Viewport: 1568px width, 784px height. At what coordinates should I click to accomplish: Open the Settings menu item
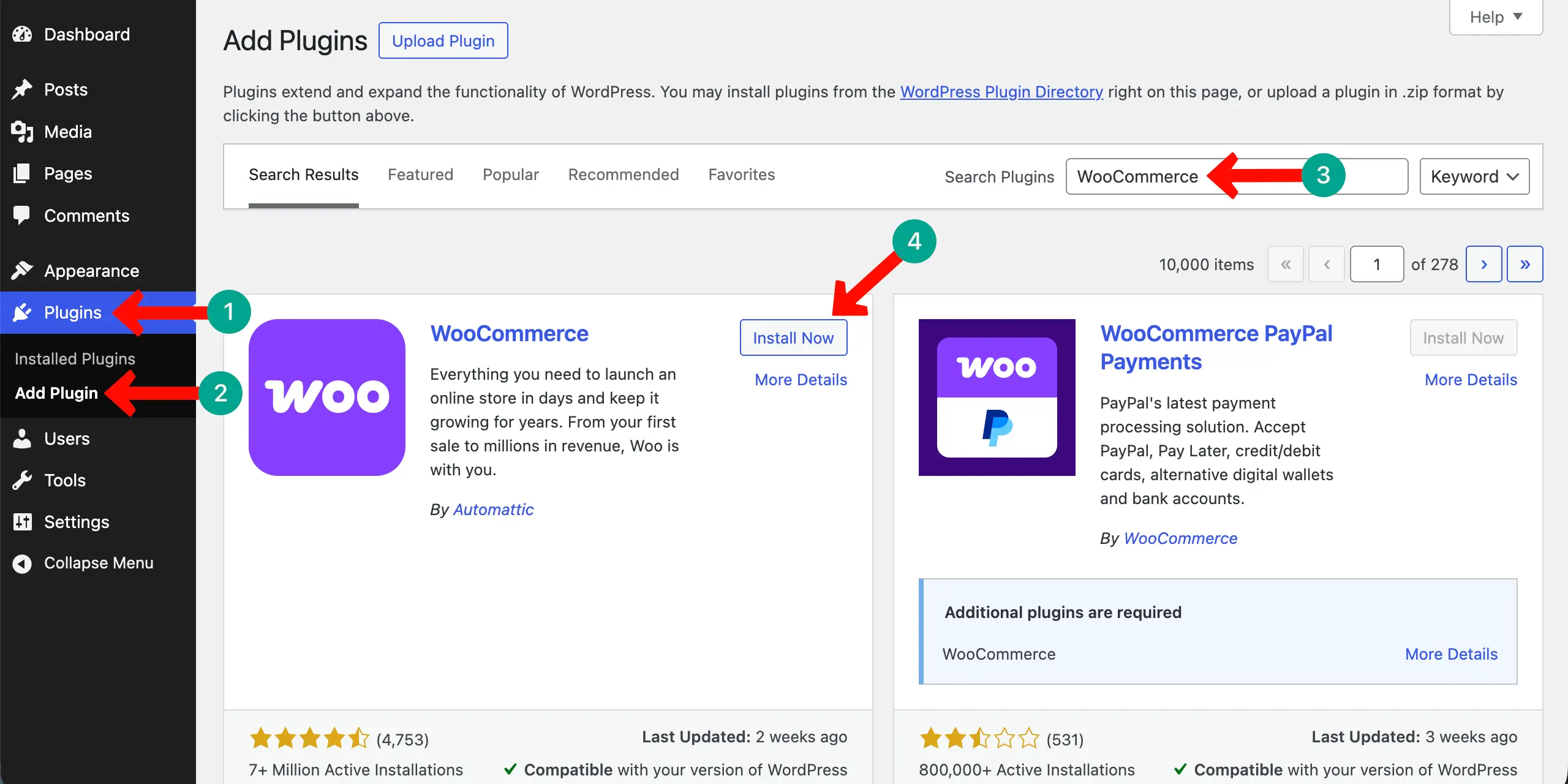pos(98,522)
